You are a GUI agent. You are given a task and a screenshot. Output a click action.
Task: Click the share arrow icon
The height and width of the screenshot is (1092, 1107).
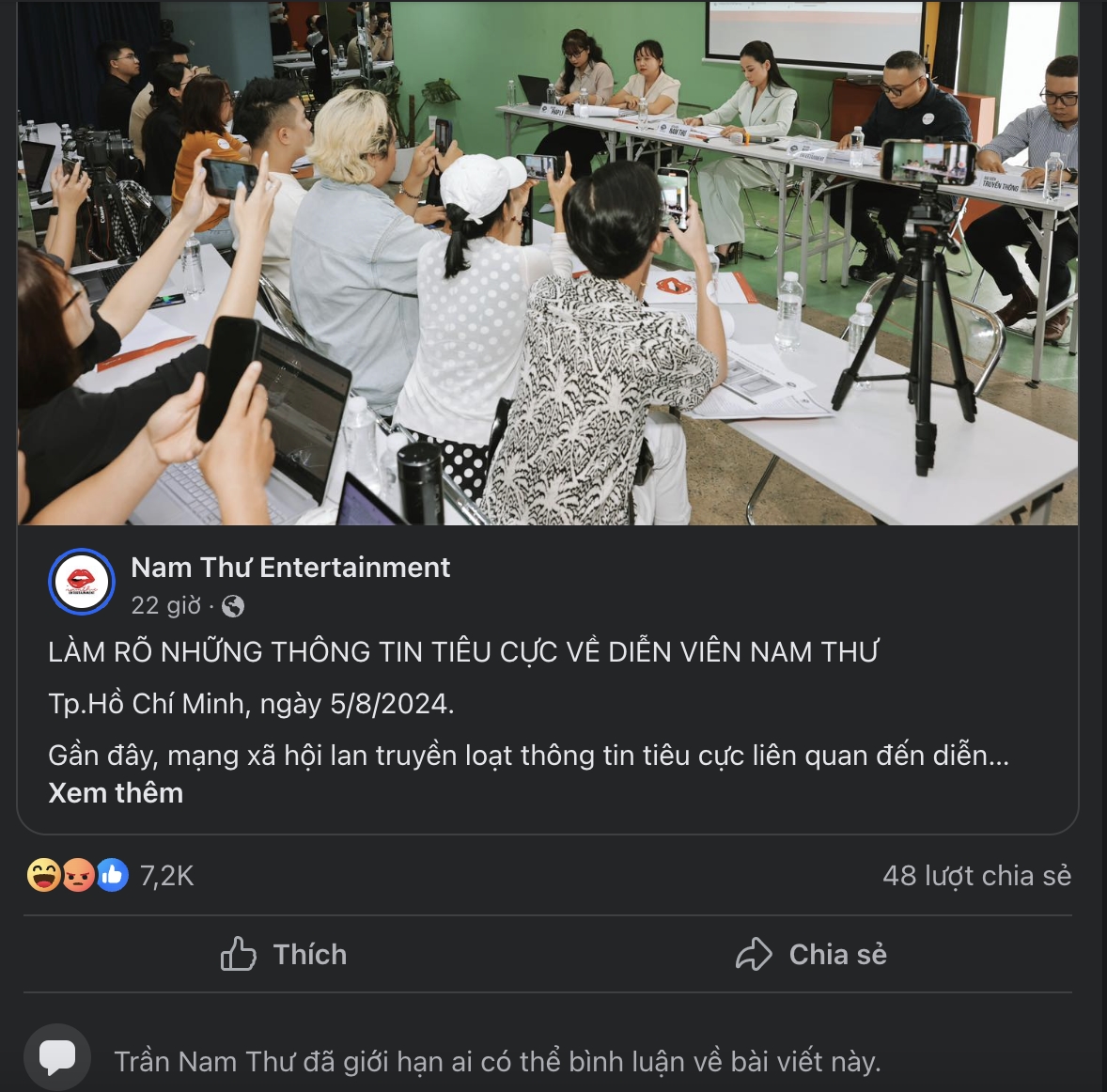pyautogui.click(x=754, y=955)
